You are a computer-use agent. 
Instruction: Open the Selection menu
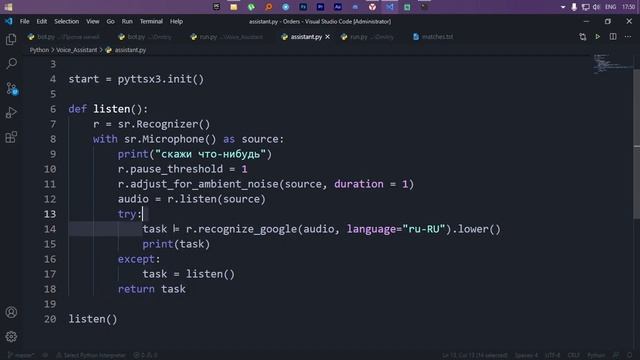point(67,21)
